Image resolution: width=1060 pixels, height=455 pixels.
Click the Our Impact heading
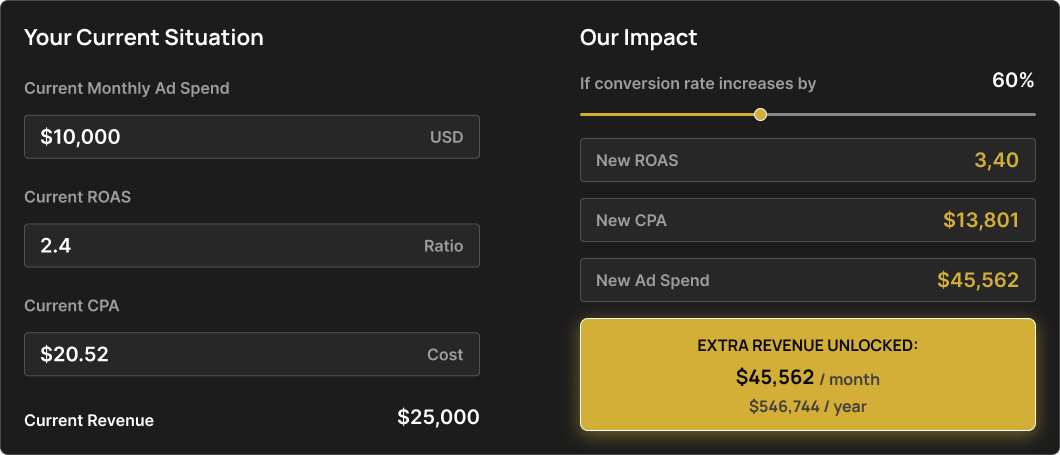[638, 37]
